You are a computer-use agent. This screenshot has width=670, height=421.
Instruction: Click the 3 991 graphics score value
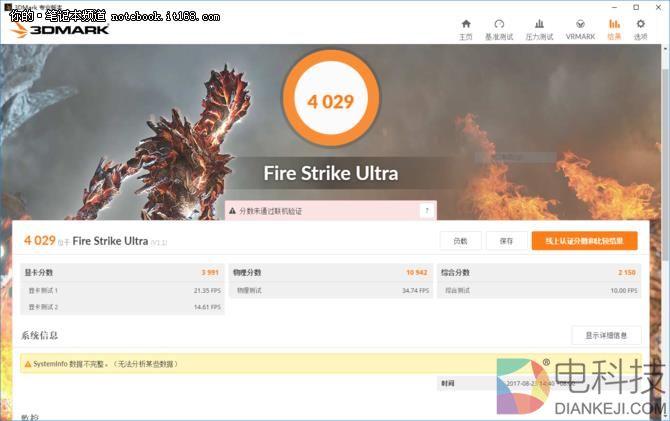point(210,272)
